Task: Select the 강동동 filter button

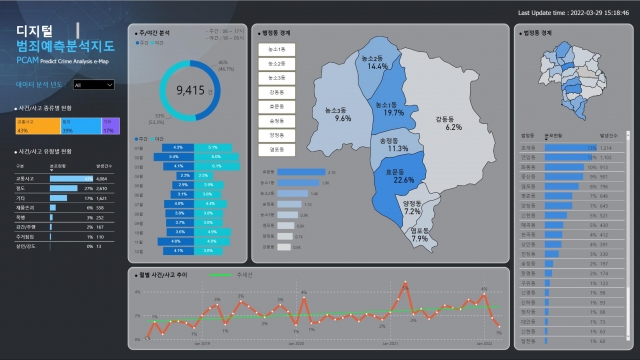Action: click(x=276, y=93)
